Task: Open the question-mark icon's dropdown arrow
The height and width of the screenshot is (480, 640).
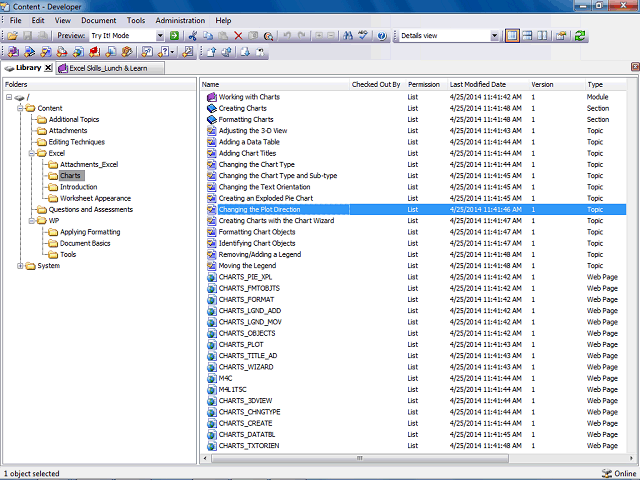Action: tap(173, 52)
